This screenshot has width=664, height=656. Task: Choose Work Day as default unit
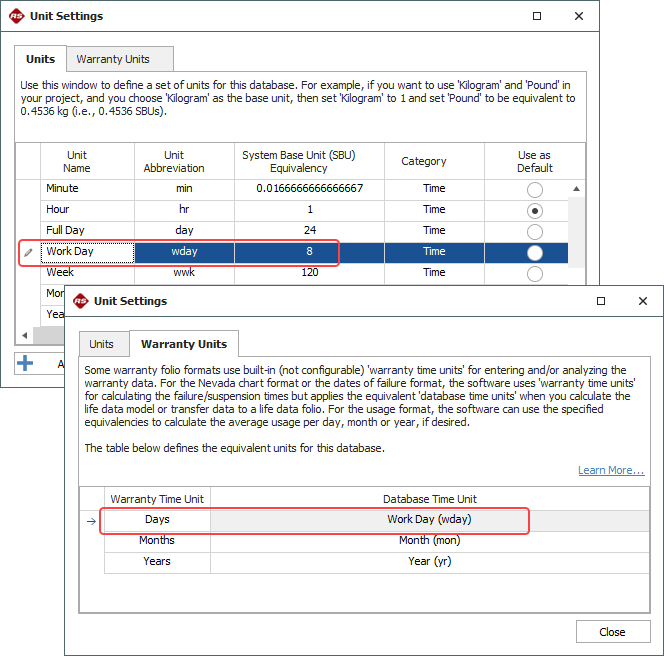[535, 253]
